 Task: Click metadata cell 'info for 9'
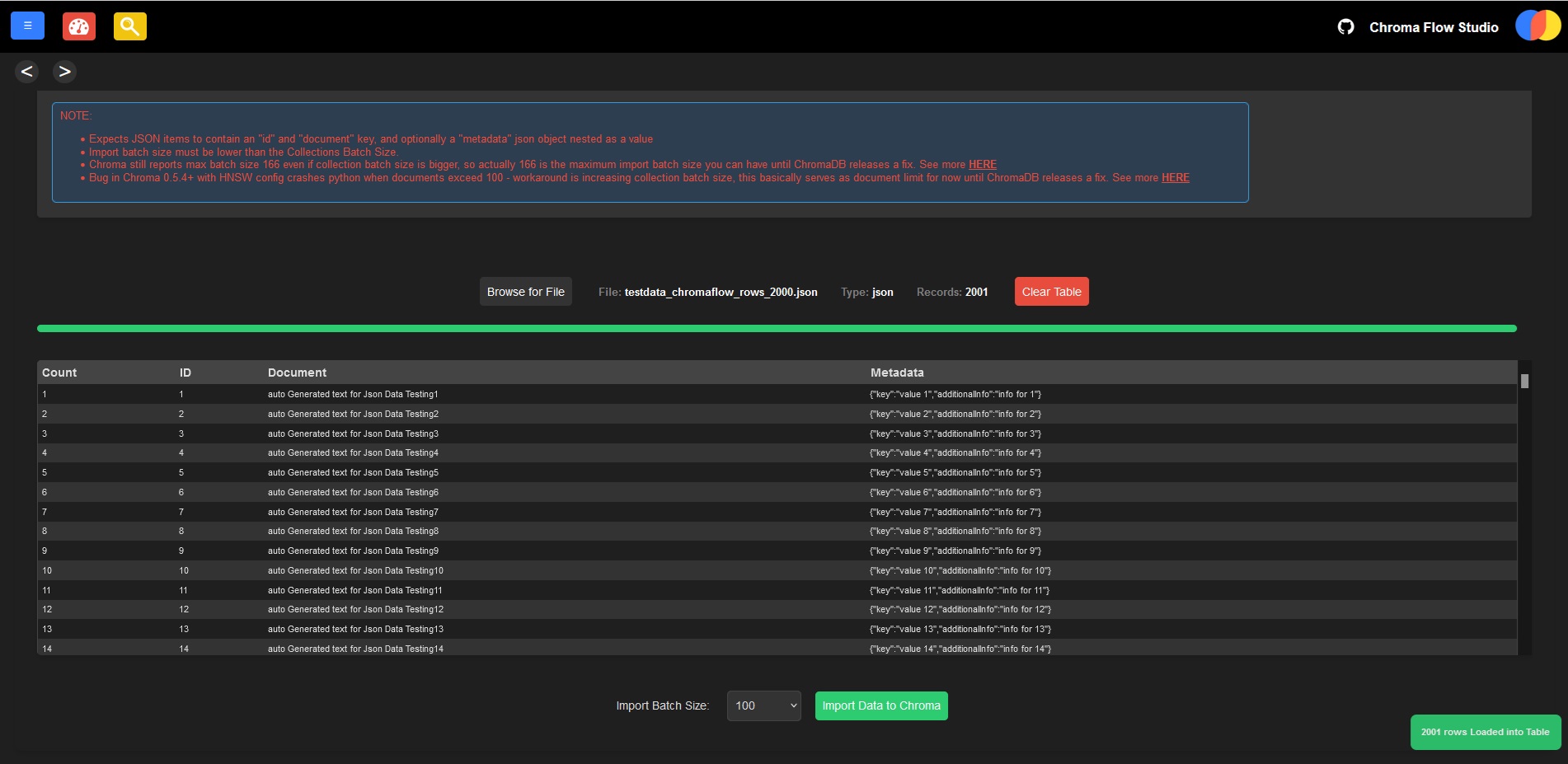click(955, 551)
